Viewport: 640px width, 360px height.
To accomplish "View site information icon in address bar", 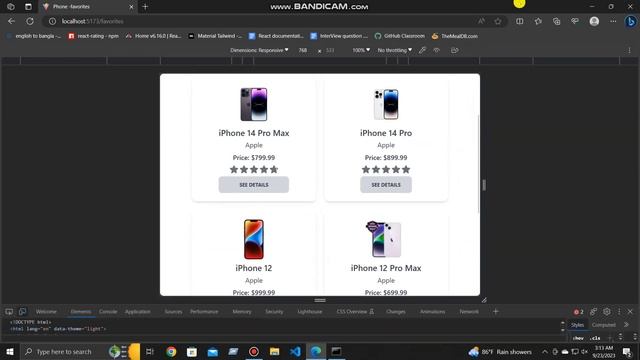I will (x=52, y=21).
